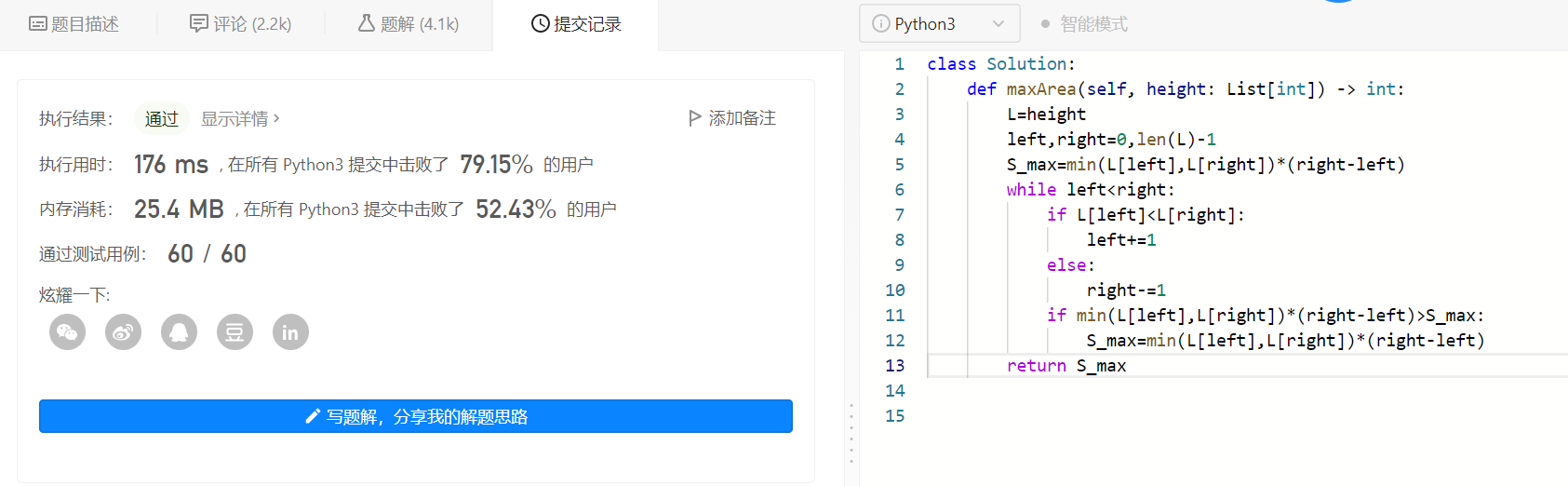Expand 显示详情 result details
Image resolution: width=1568 pixels, height=486 pixels.
(x=240, y=119)
